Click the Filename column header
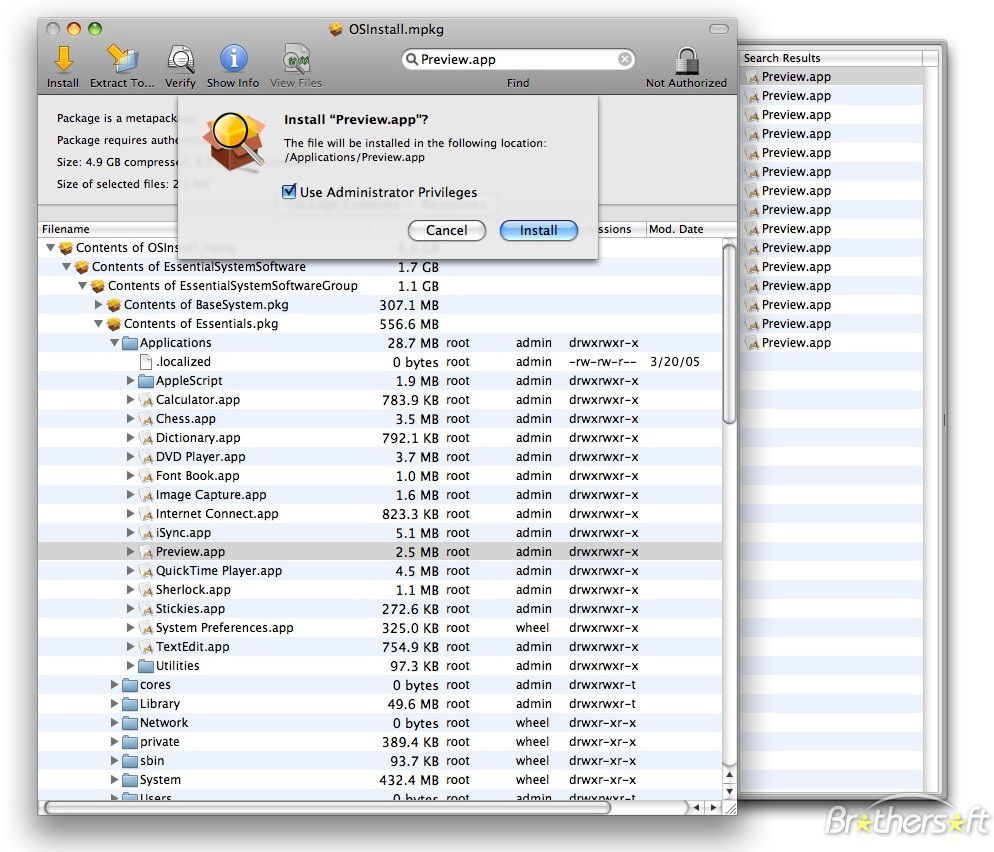 pos(66,229)
